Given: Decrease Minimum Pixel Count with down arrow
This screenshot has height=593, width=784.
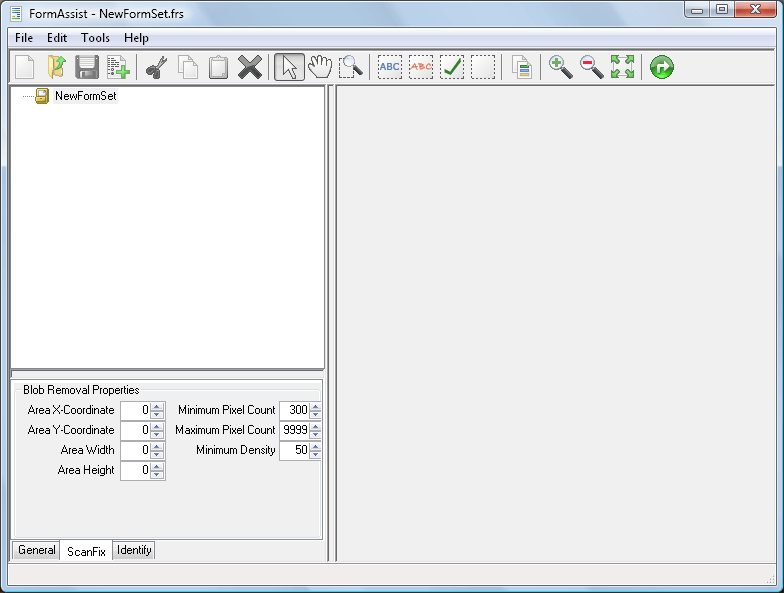Looking at the screenshot, I should click(315, 414).
